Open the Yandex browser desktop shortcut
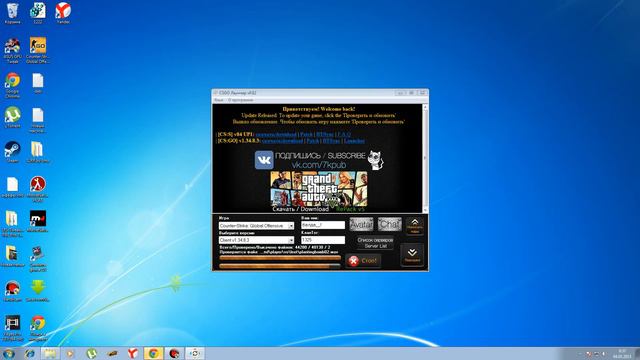Screen dimensions: 640x360 click(63, 12)
